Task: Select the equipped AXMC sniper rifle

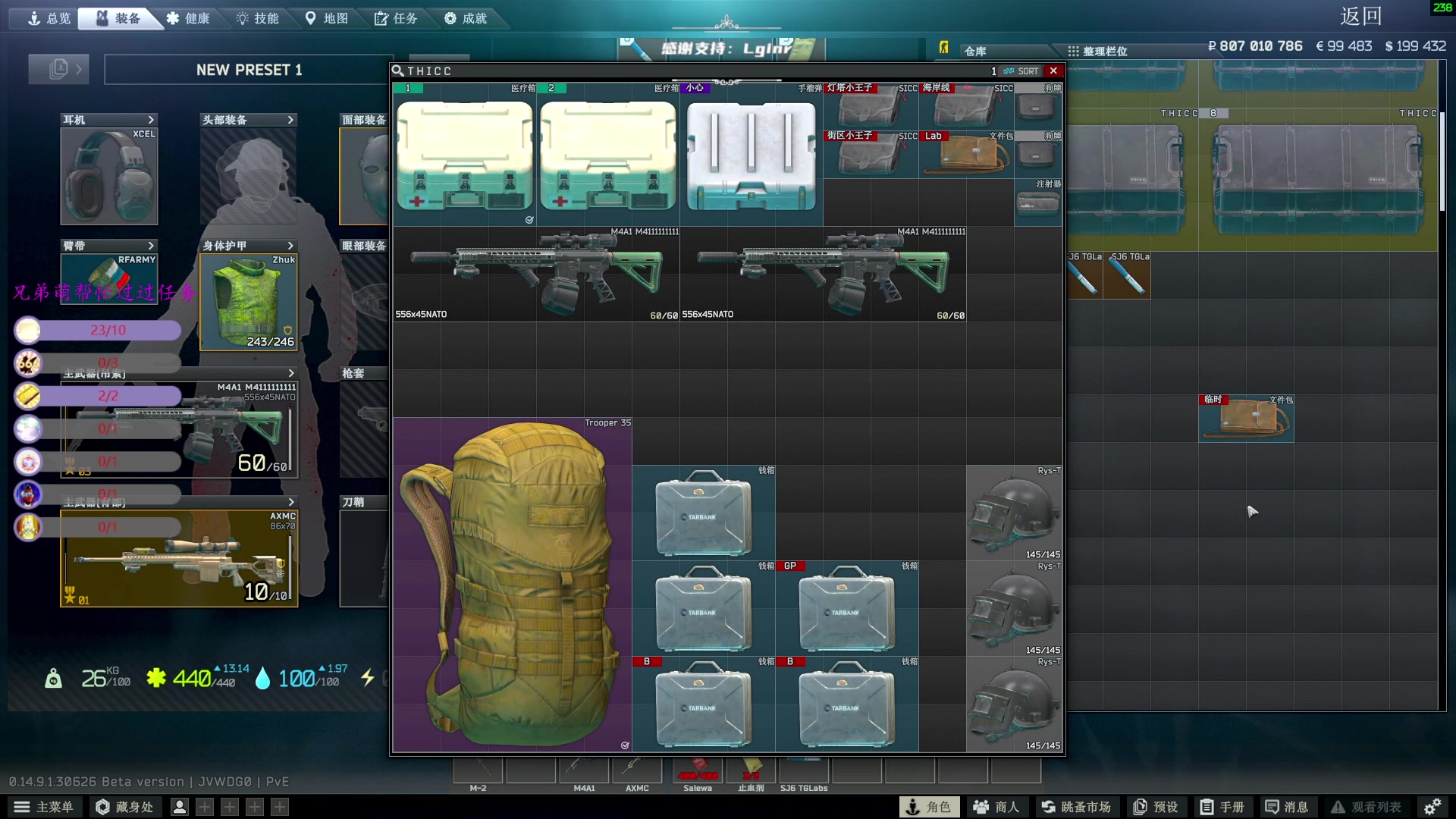Action: (x=179, y=558)
